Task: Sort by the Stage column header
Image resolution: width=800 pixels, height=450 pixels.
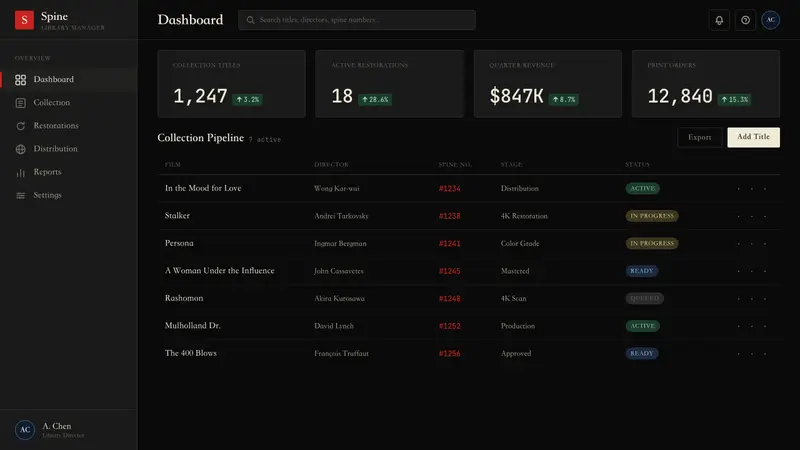Action: pyautogui.click(x=511, y=165)
